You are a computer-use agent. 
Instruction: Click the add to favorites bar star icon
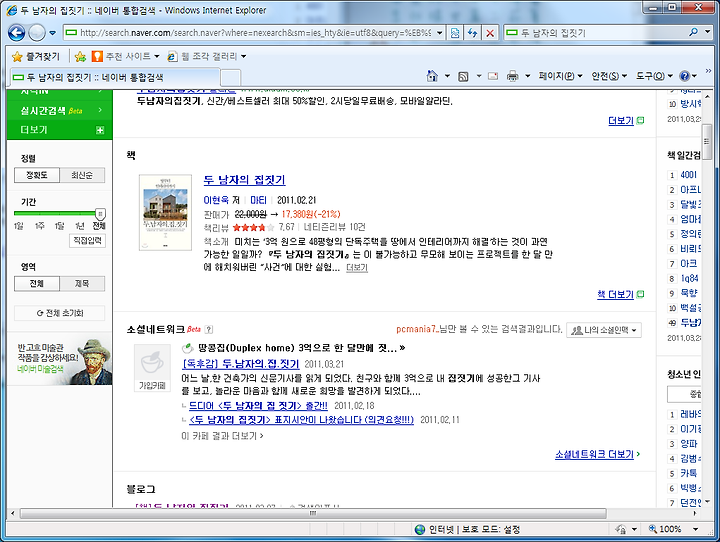pos(80,56)
